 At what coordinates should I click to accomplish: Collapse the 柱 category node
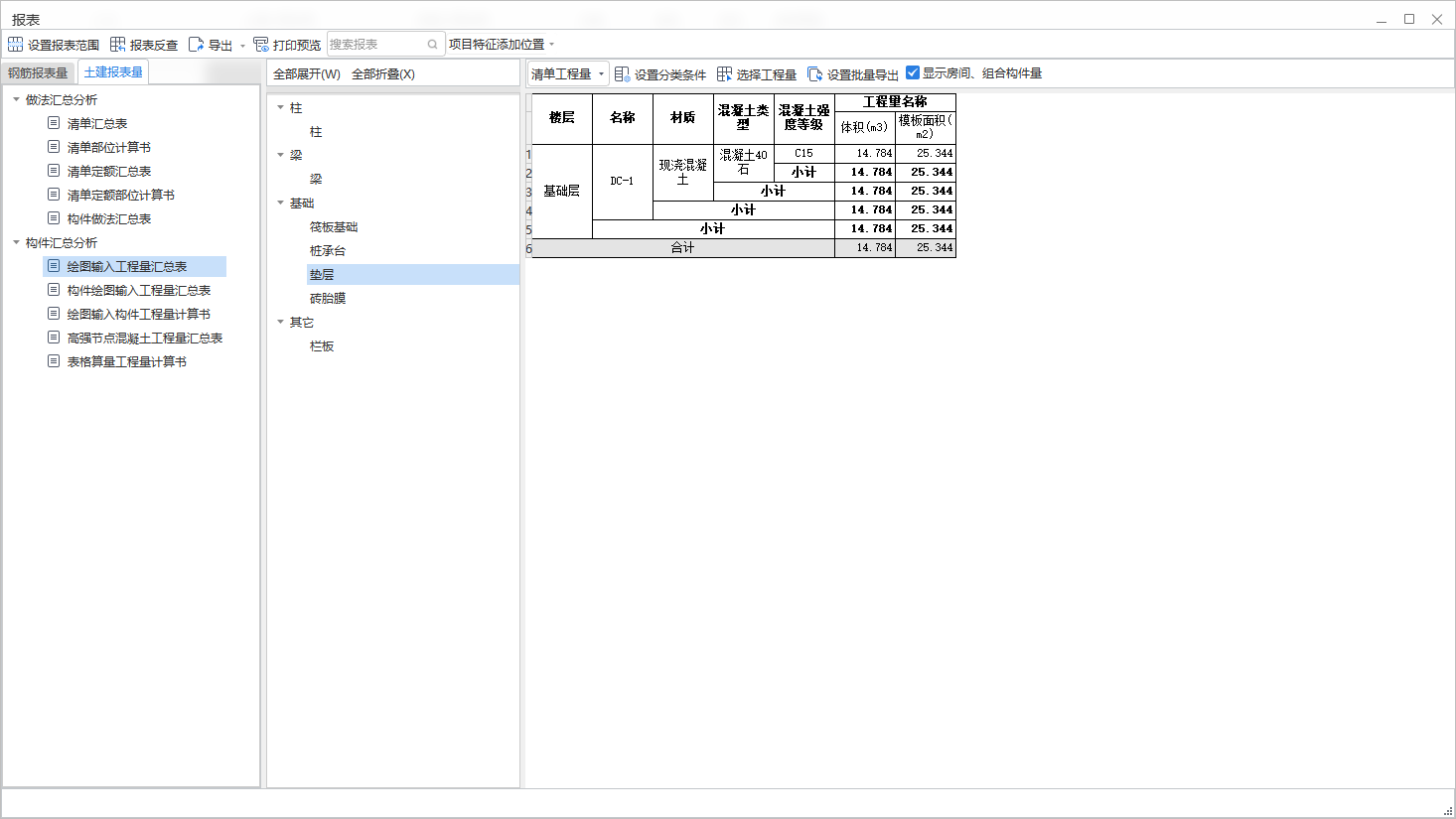(280, 107)
